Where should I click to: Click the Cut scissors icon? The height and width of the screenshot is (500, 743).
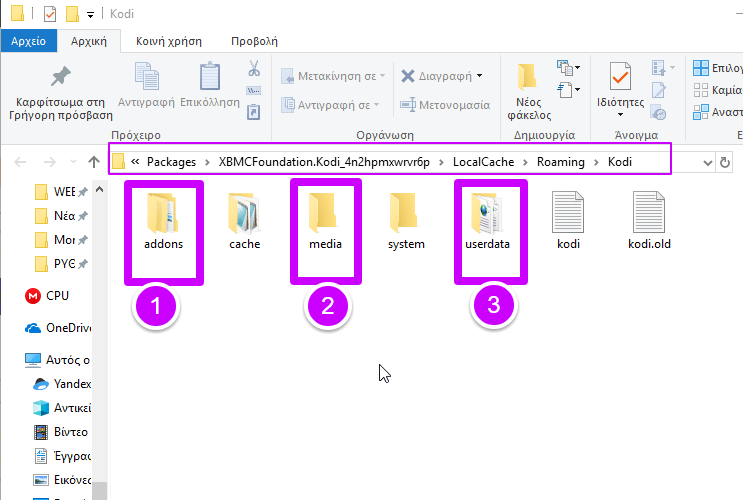254,68
